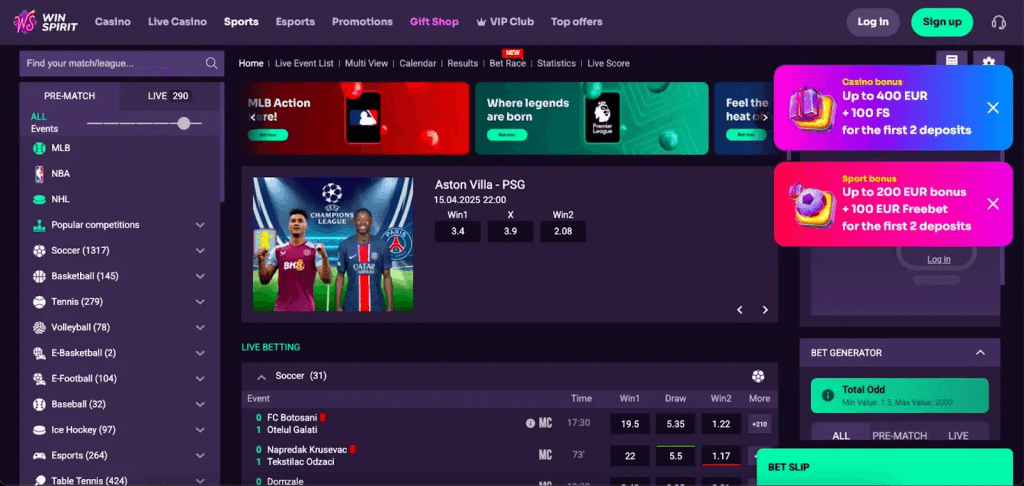Select draw odds 5.35 for FC Botosani

[676, 424]
